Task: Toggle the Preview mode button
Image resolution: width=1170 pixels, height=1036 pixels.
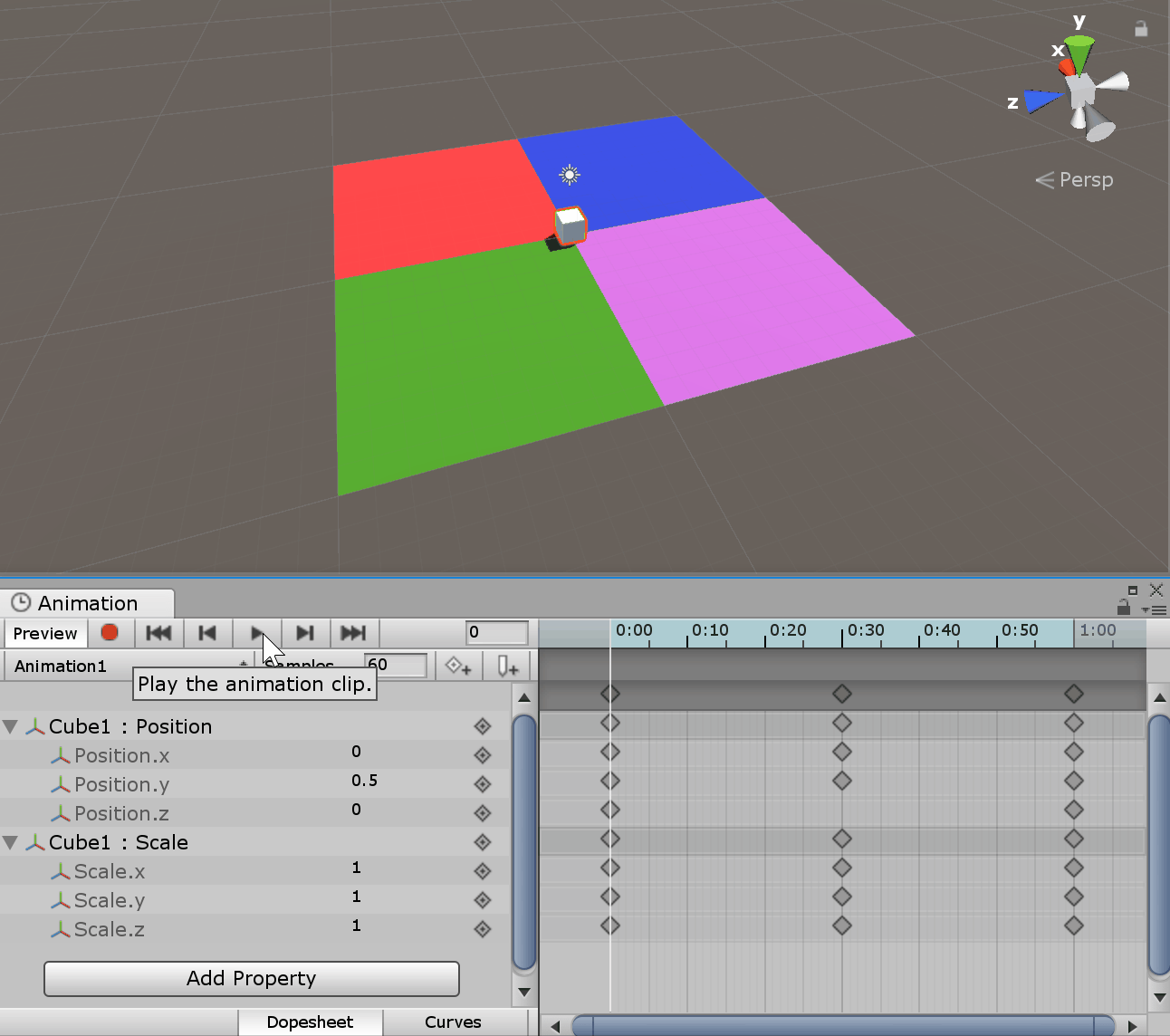Action: pos(45,633)
